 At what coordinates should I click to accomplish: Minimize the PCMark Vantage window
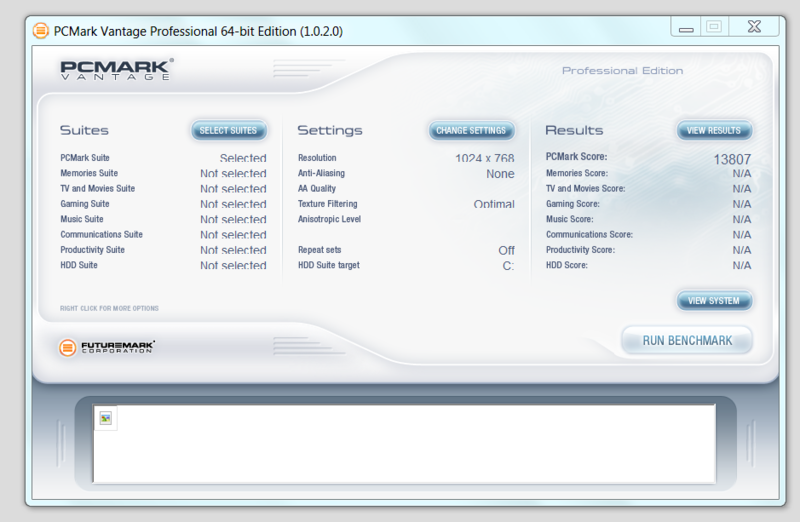point(686,27)
